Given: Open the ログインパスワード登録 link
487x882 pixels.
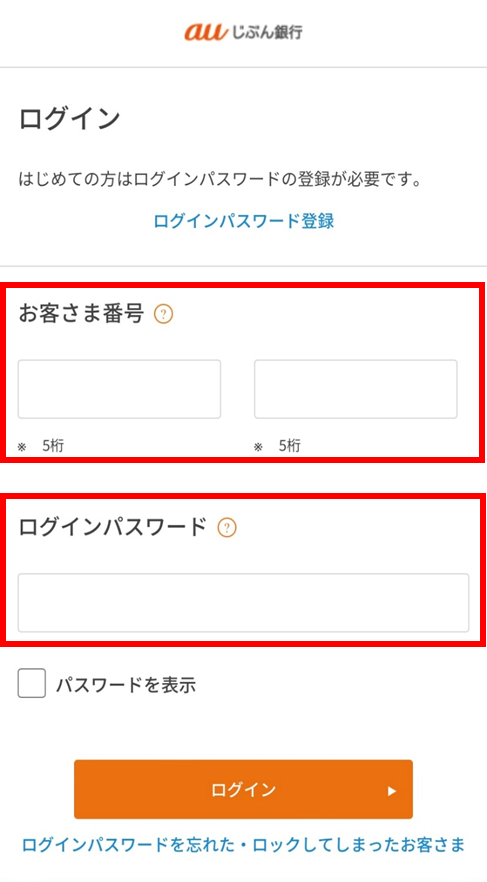Looking at the screenshot, I should point(244,220).
